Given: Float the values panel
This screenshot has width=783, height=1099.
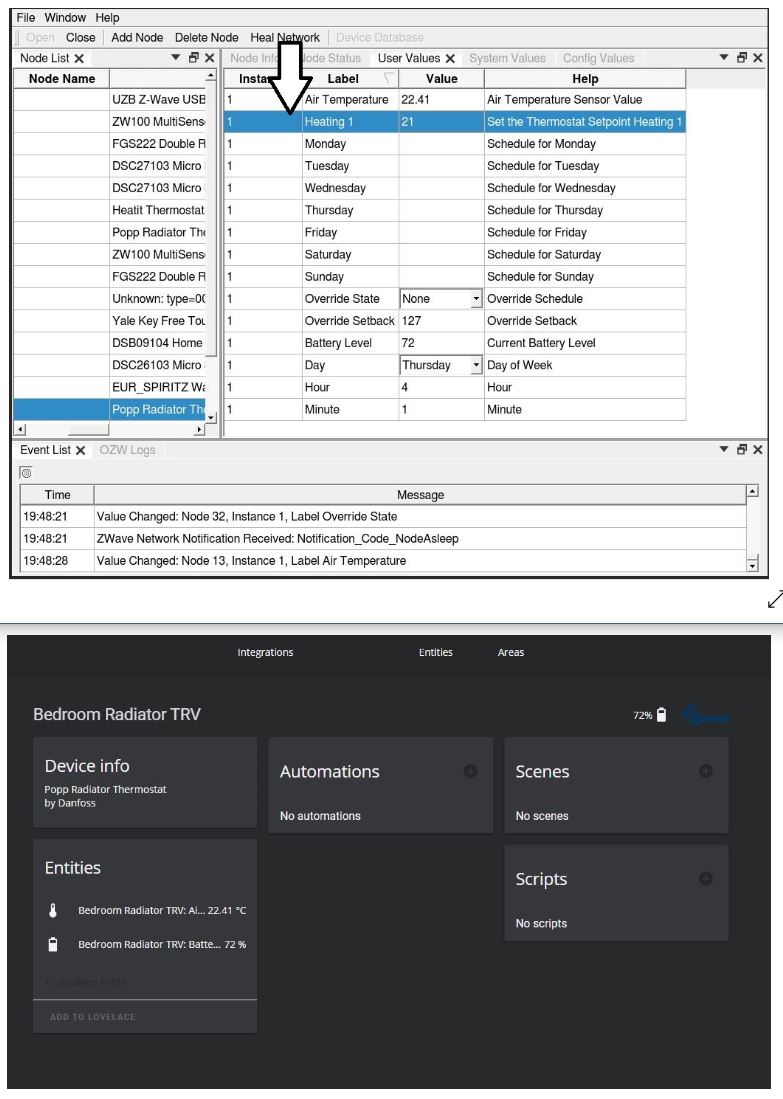Looking at the screenshot, I should (742, 58).
